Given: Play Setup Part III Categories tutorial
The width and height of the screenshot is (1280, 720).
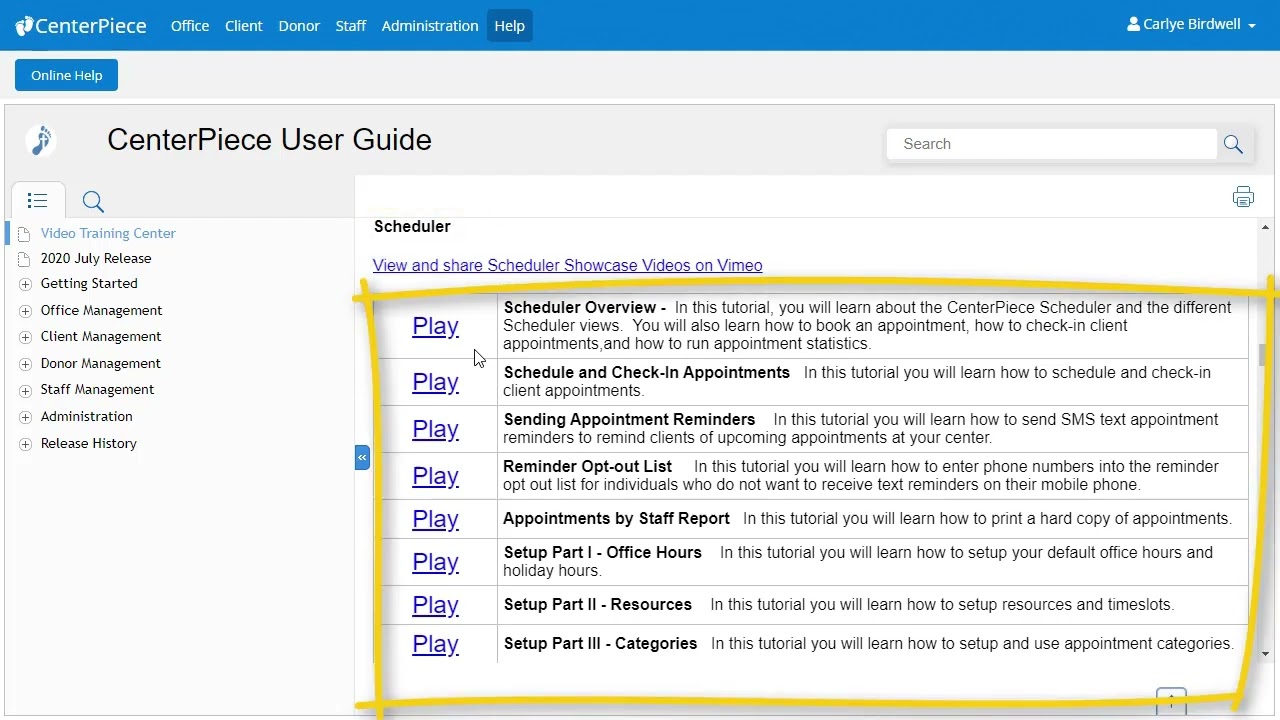Looking at the screenshot, I should (435, 644).
